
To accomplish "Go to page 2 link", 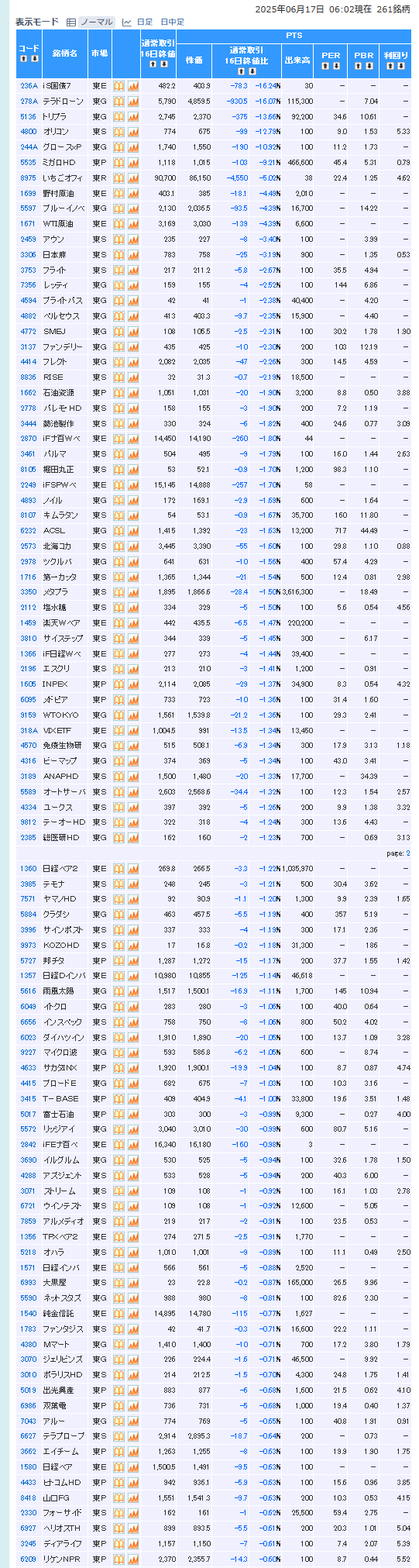I will pos(408,853).
